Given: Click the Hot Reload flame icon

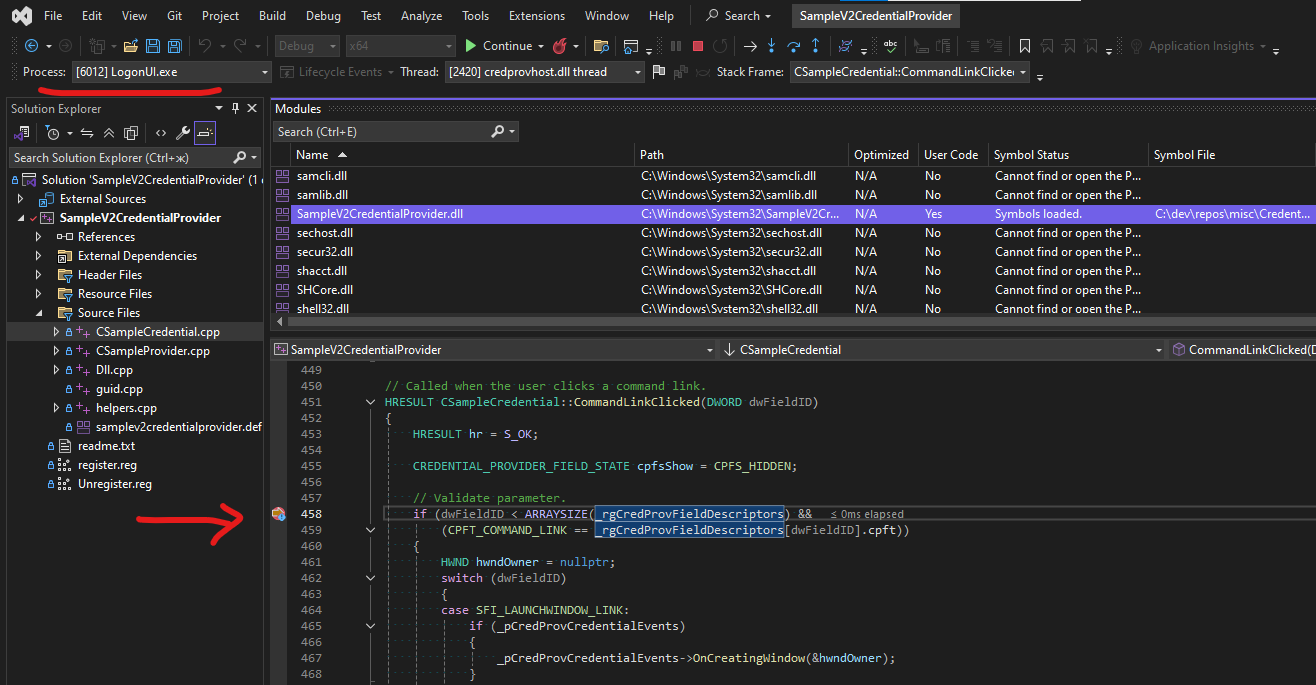Looking at the screenshot, I should [560, 46].
